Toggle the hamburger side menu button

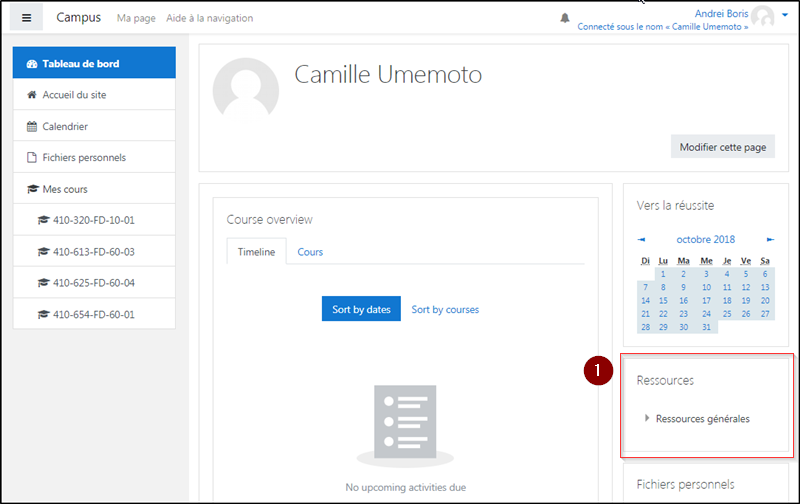pos(27,18)
